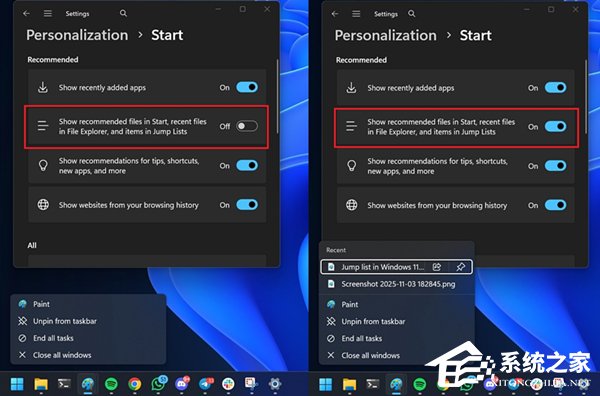This screenshot has height=396, width=600.
Task: Click 'Recent' header in the jump list
Action: (336, 250)
